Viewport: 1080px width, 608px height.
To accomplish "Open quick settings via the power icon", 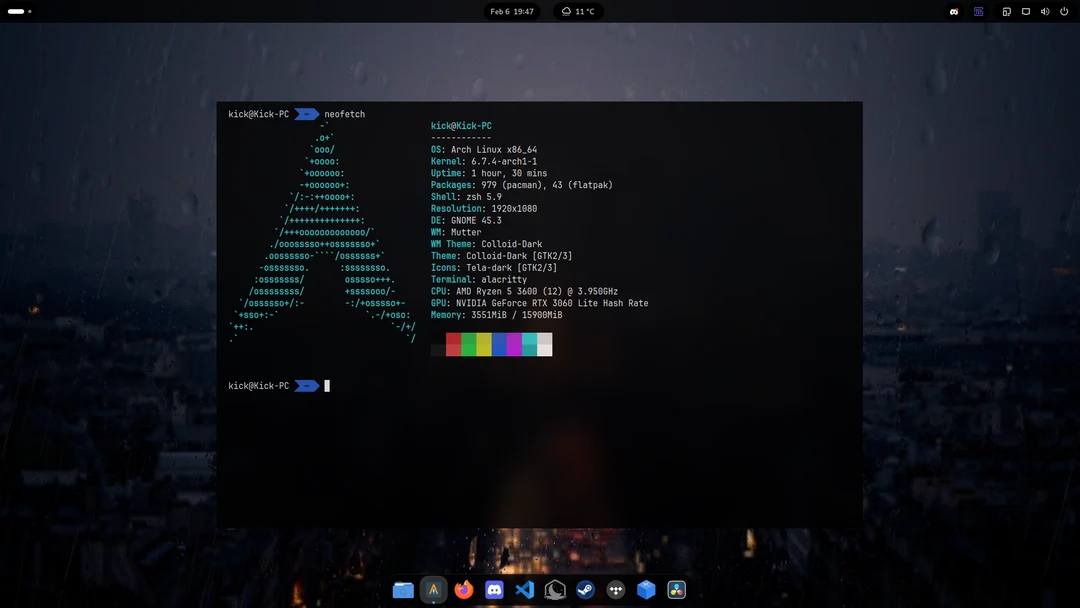I will pyautogui.click(x=1062, y=11).
